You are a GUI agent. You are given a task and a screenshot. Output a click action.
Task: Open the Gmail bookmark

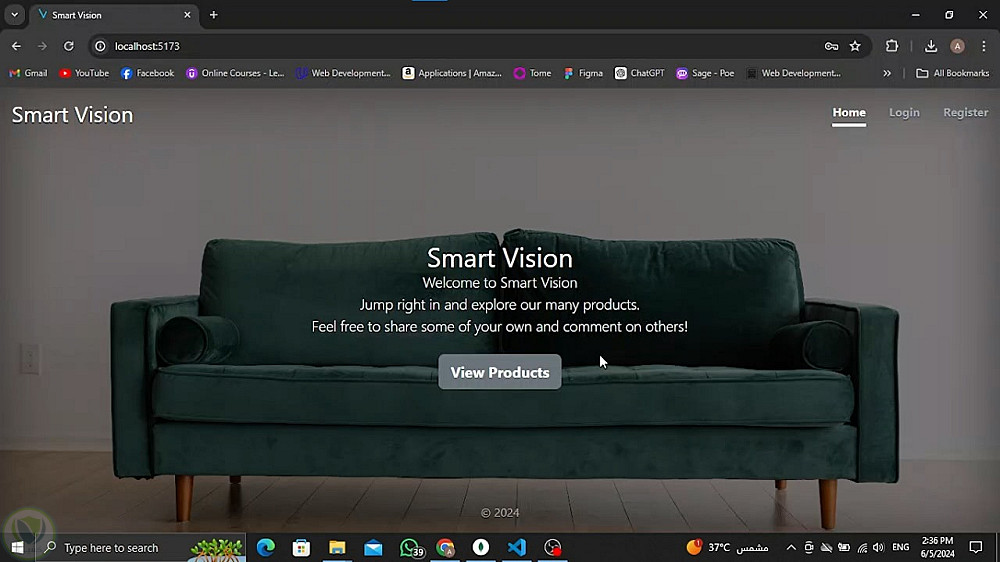click(28, 73)
